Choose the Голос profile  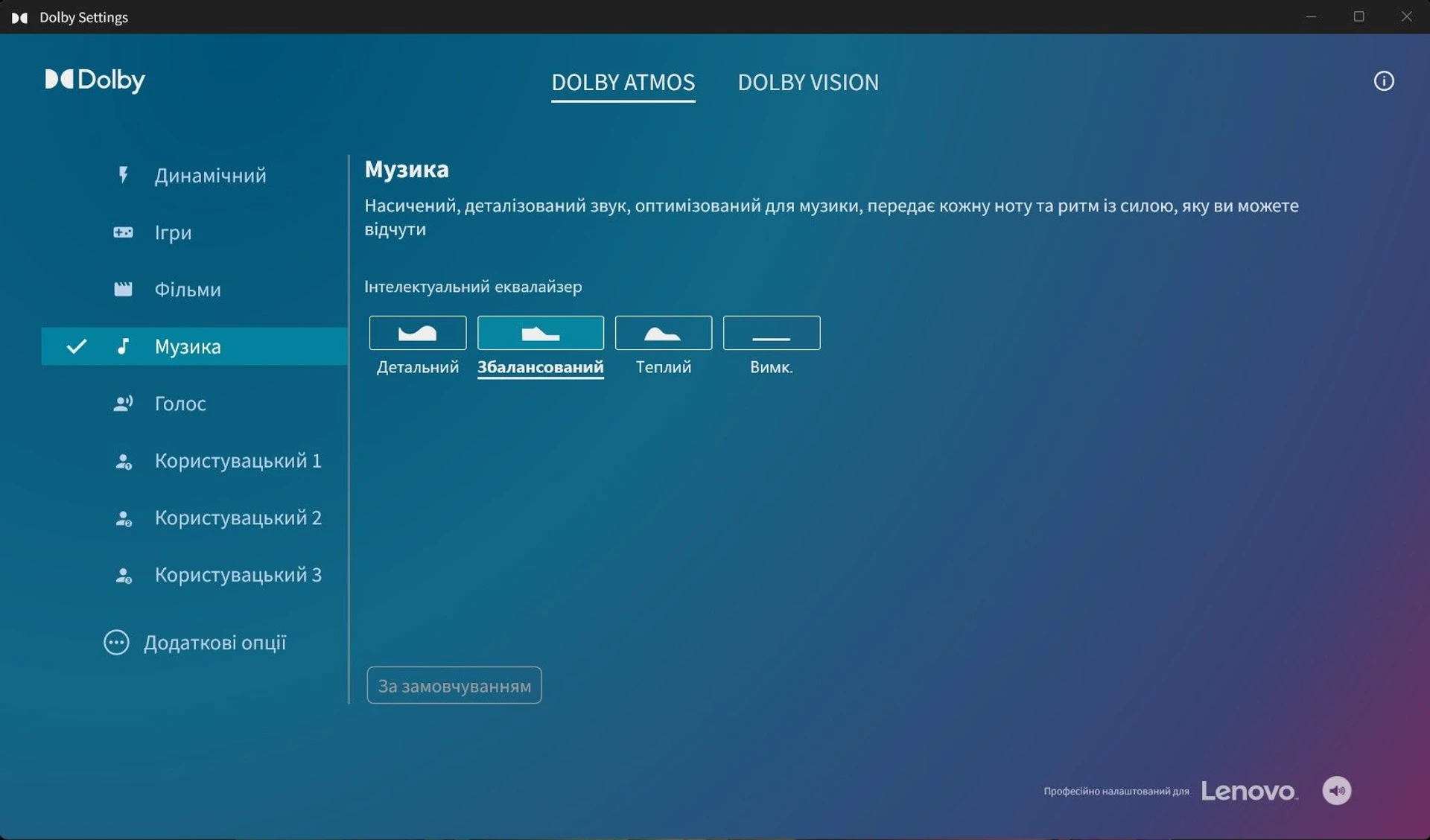[194, 404]
